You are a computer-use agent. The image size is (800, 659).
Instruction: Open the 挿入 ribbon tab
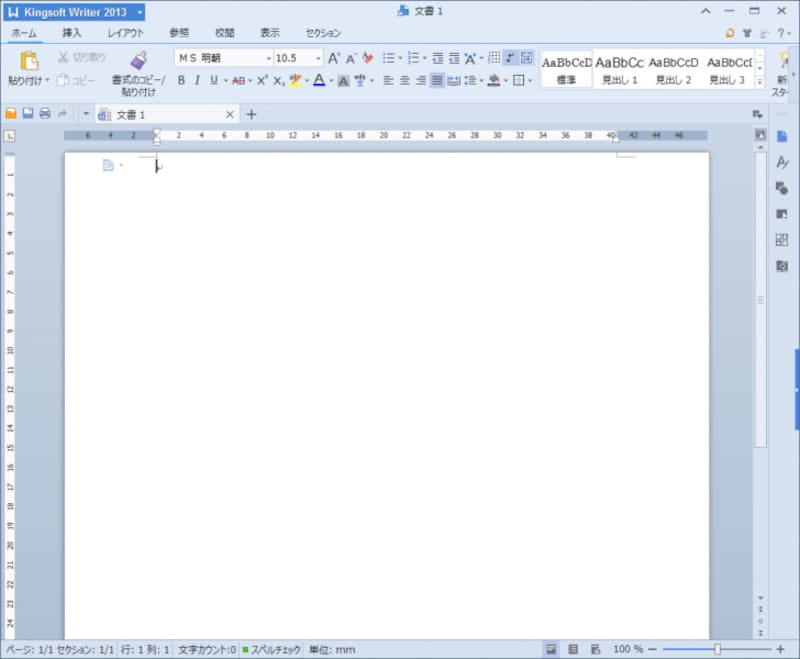coord(72,33)
